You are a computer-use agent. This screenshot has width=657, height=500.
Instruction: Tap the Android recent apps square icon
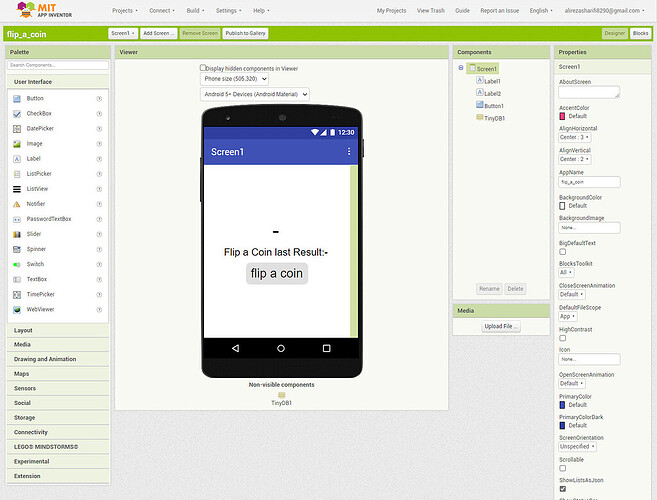[x=326, y=348]
